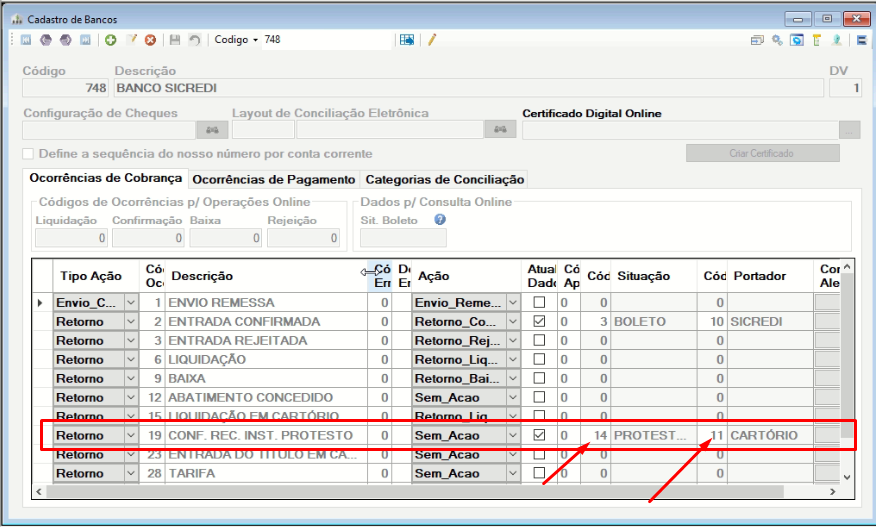
Task: Click the stacked windows arrow icon
Action: (757, 40)
